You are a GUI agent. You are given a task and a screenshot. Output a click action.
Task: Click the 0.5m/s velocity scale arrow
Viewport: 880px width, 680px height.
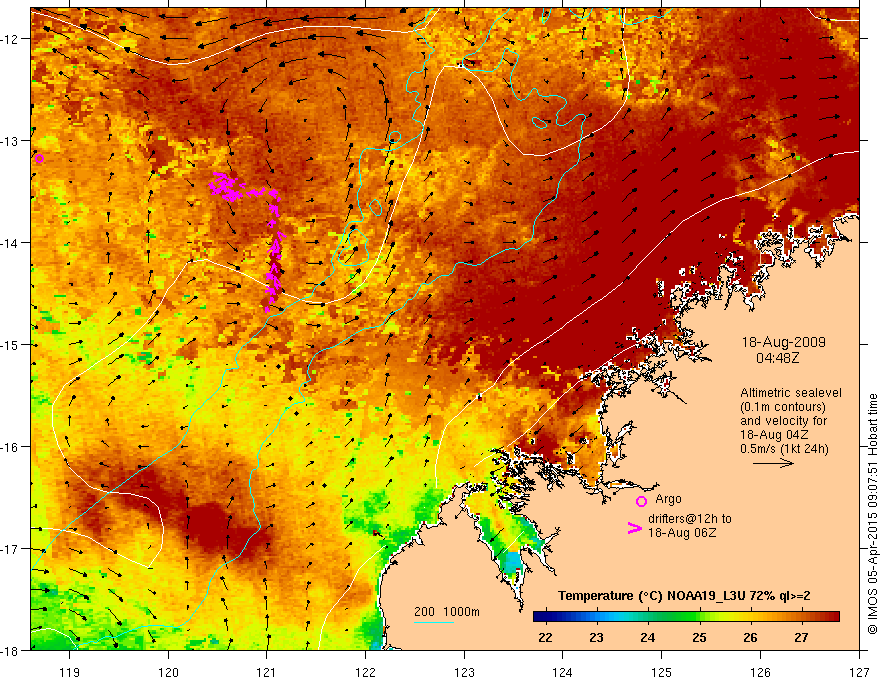773,463
